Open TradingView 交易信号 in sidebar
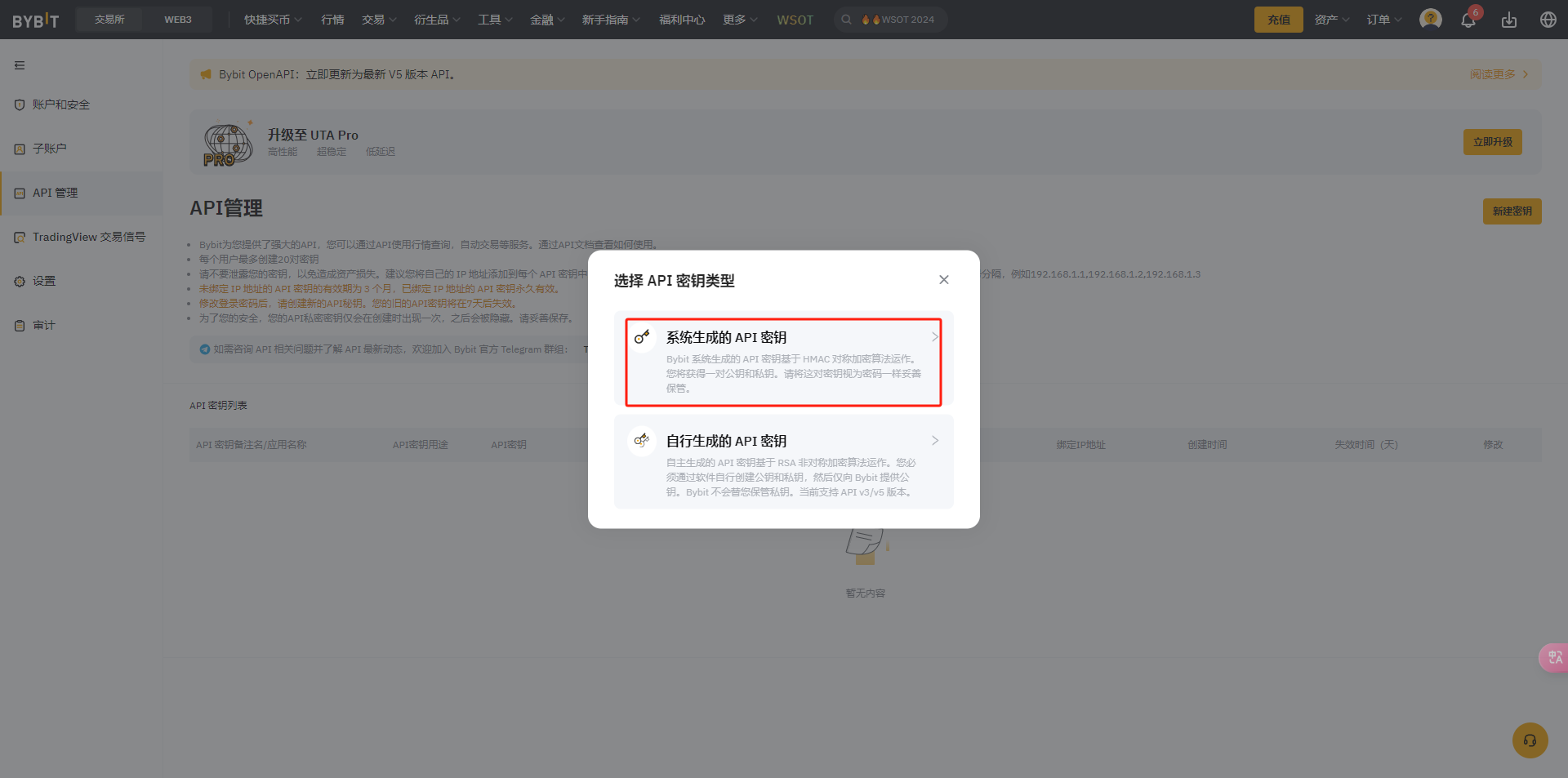Screen dimensions: 1568x778 82,237
